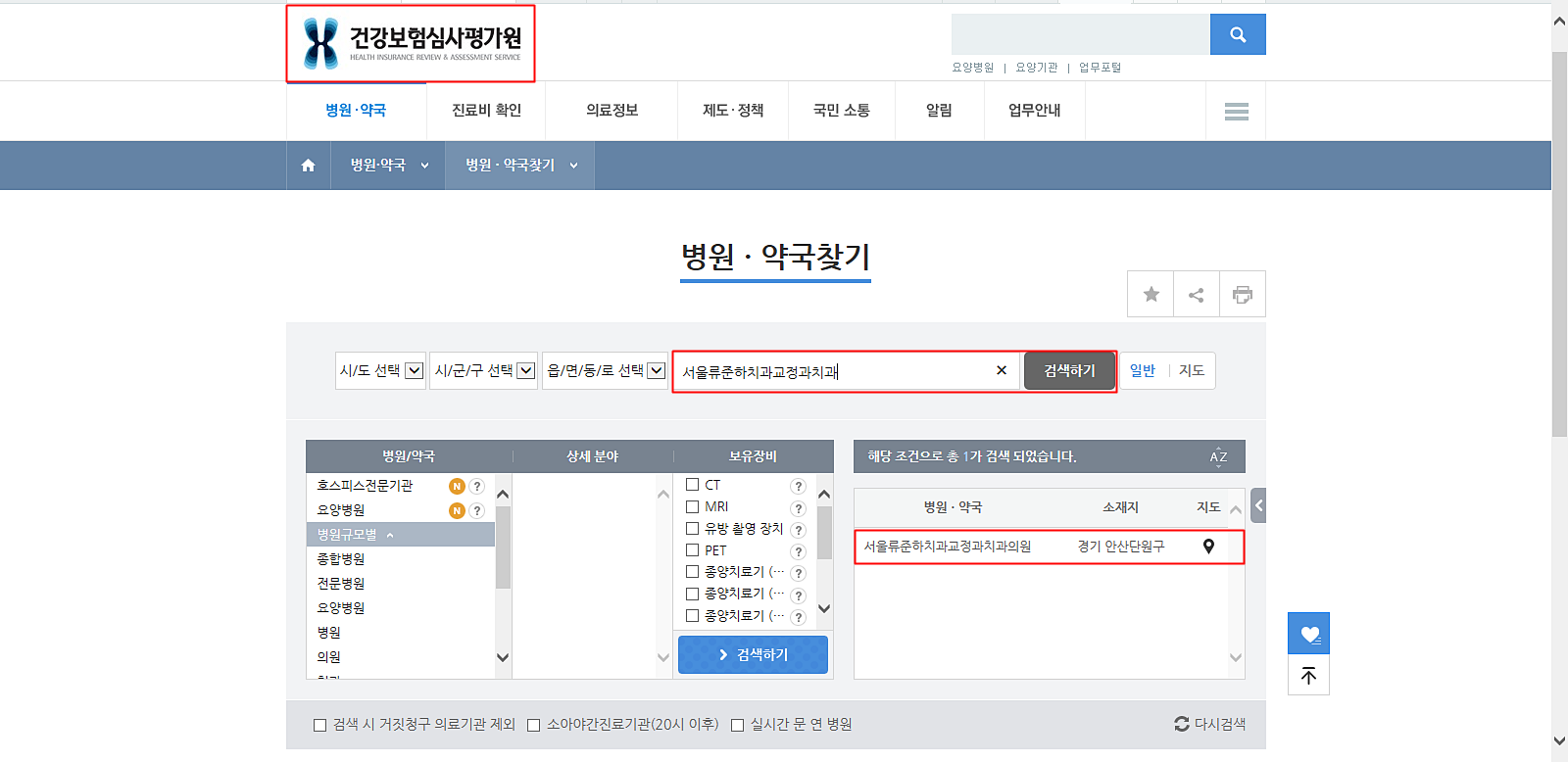This screenshot has height=762, width=1568.
Task: Open the hamburger full menu icon
Action: [1236, 112]
